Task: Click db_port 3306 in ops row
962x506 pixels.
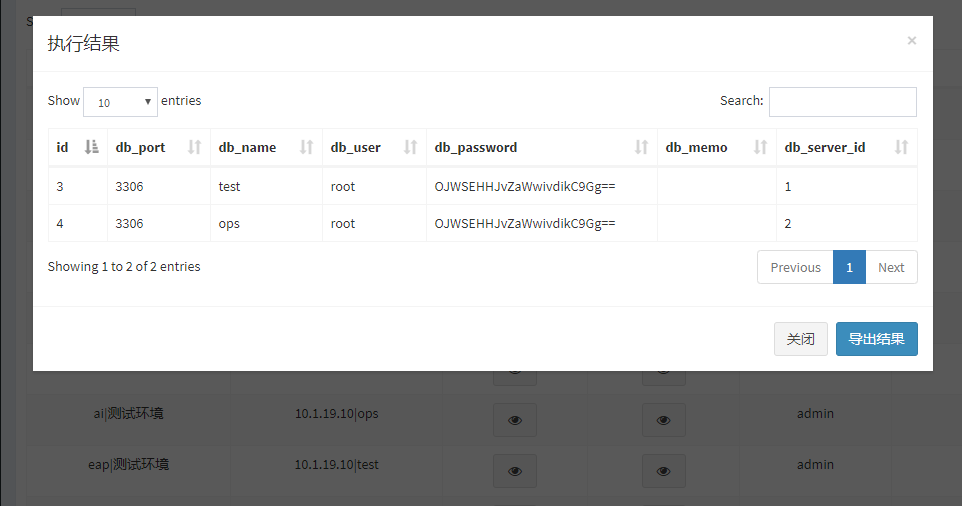Action: (129, 224)
